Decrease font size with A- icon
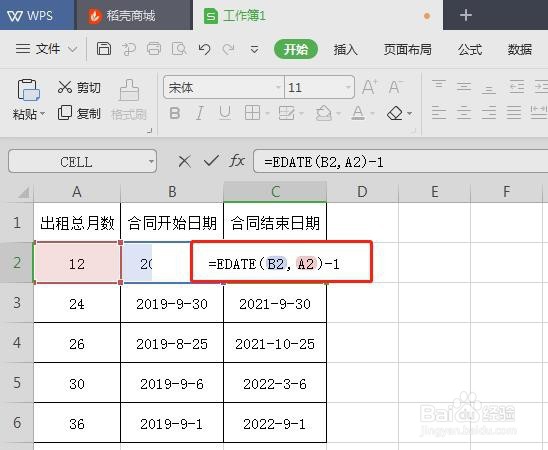 click(395, 87)
